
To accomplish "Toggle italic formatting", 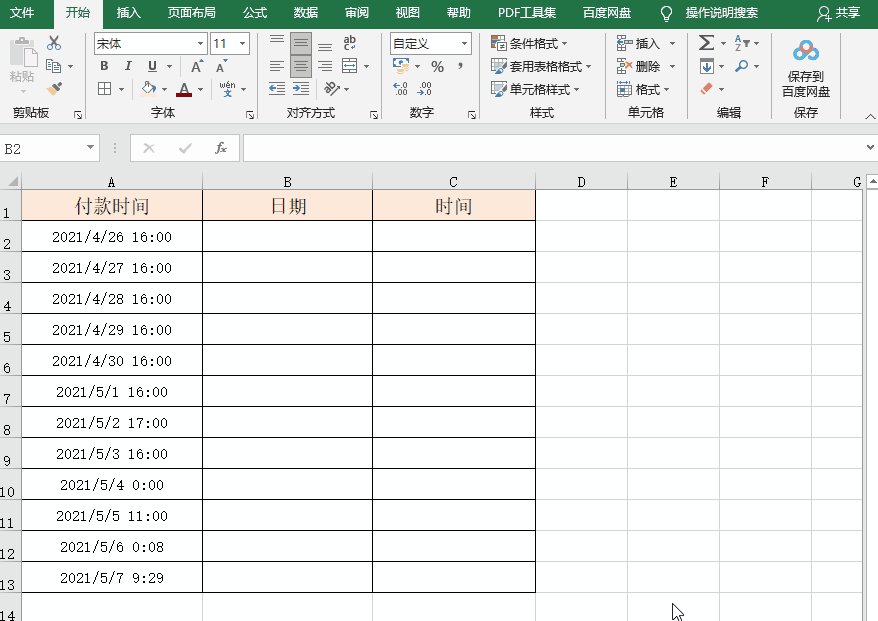I will [128, 66].
